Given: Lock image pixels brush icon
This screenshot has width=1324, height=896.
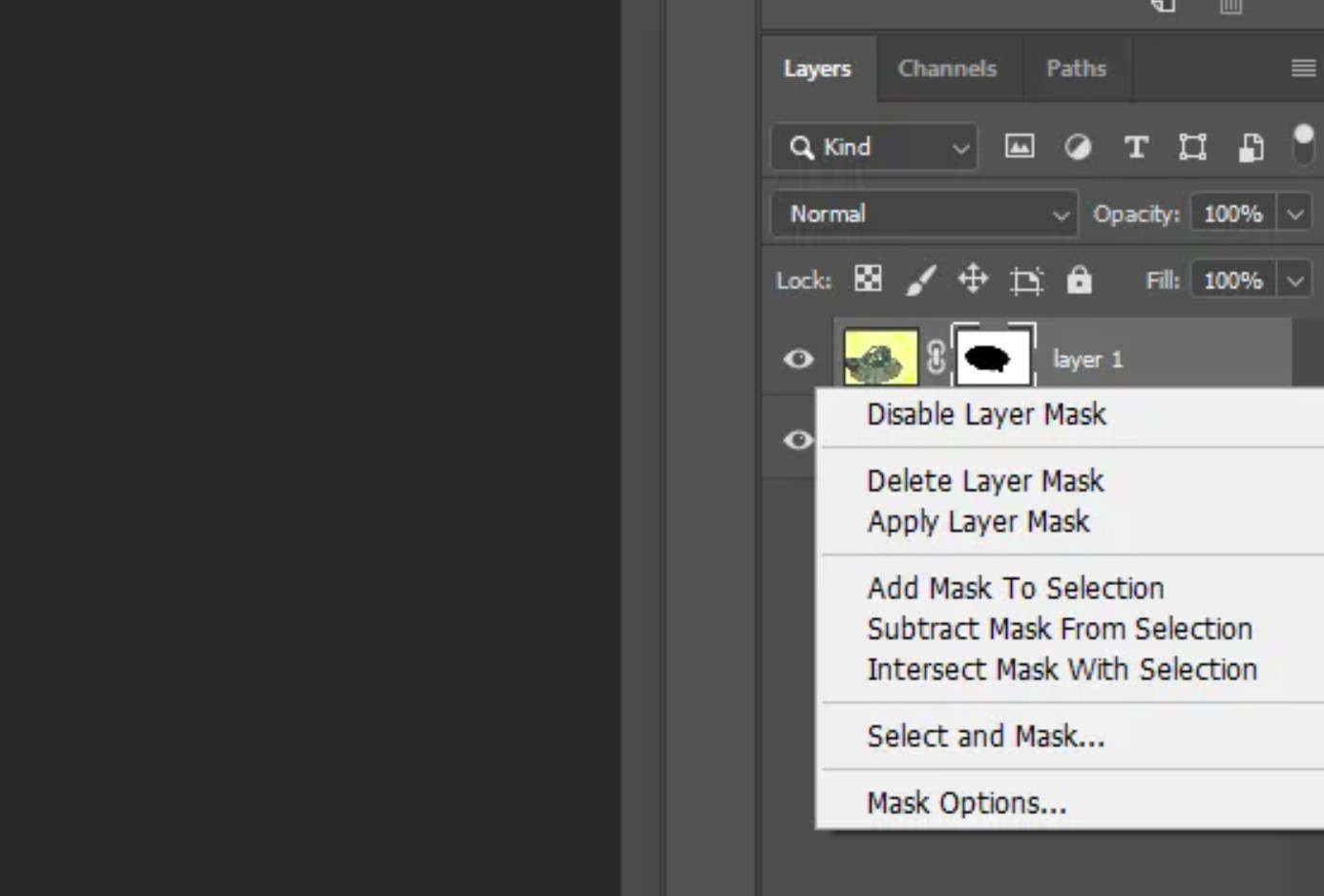Looking at the screenshot, I should pos(920,280).
